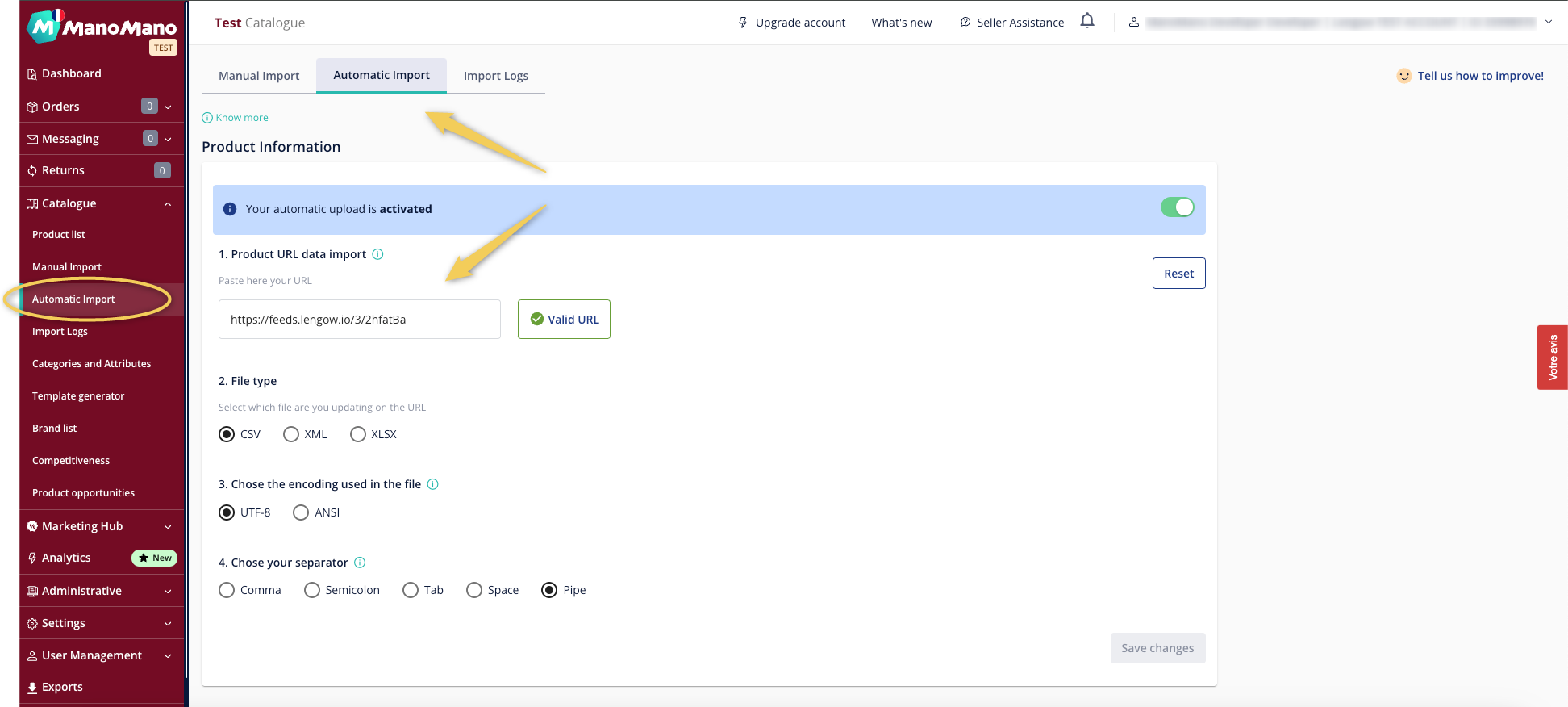This screenshot has height=707, width=1568.
Task: Open the account dropdown arrow
Action: [x=1548, y=23]
